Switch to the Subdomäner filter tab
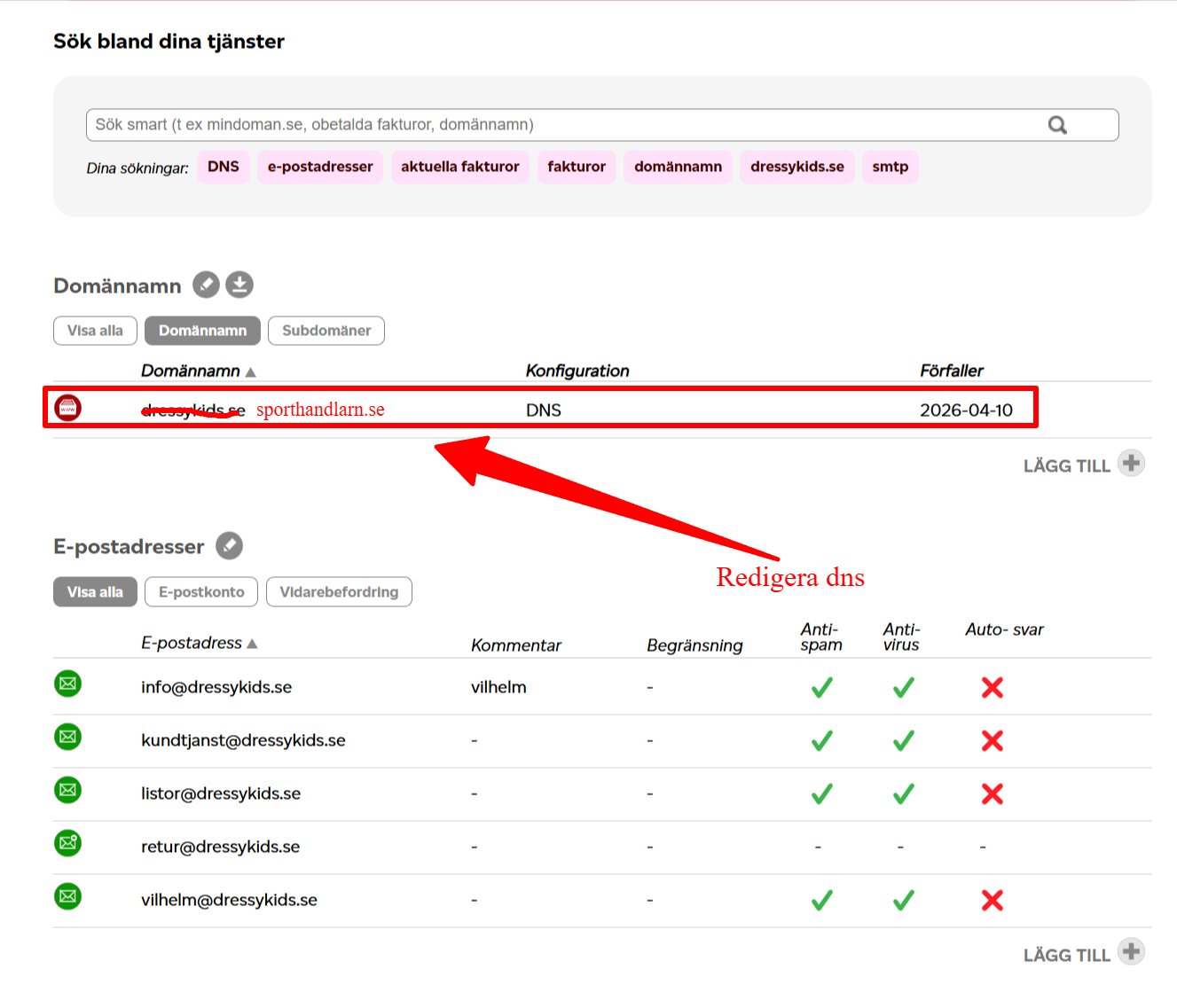The image size is (1177, 1008). coord(326,331)
